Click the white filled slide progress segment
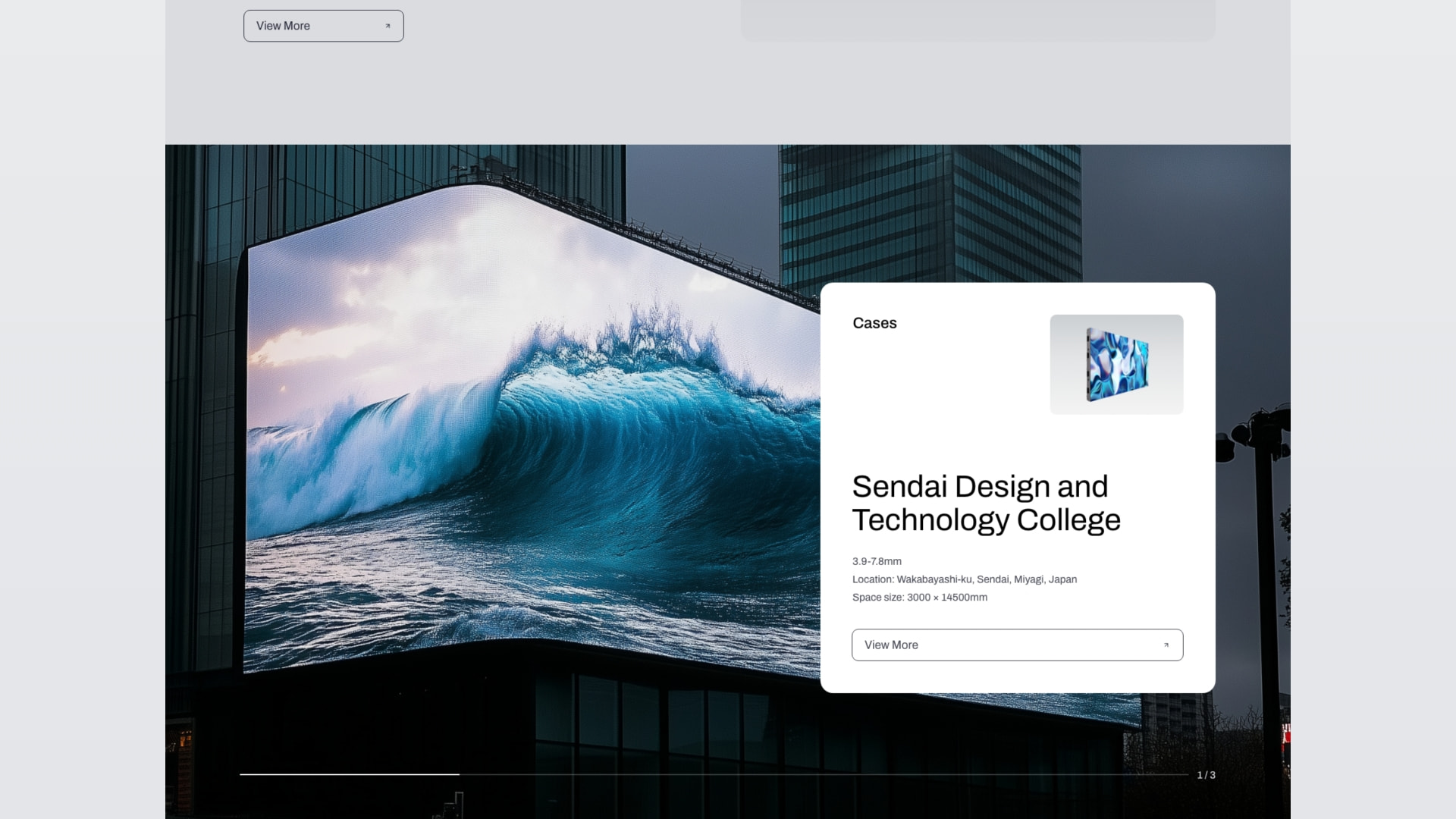The image size is (1456, 819). [349, 774]
